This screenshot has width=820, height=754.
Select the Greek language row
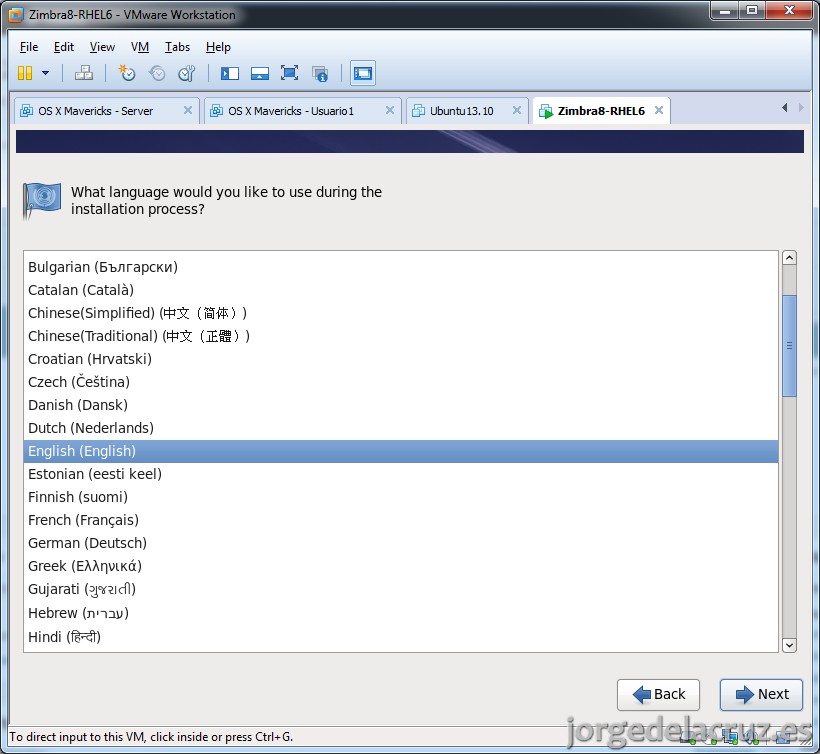click(x=401, y=566)
